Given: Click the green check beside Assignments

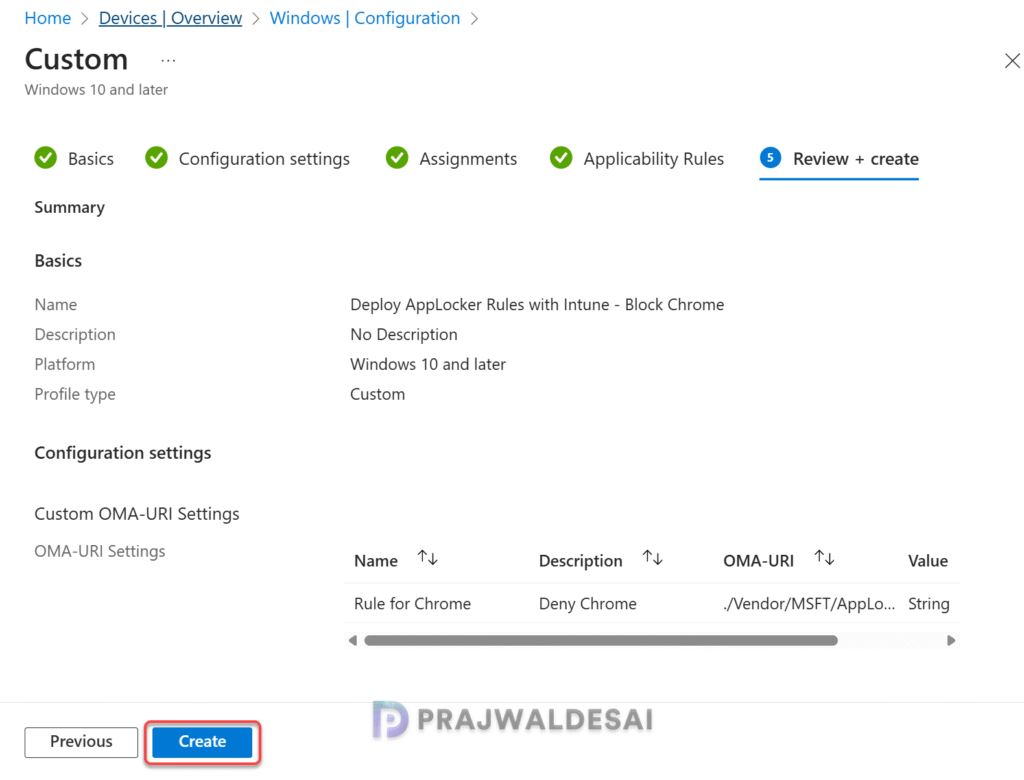Looking at the screenshot, I should [x=397, y=157].
